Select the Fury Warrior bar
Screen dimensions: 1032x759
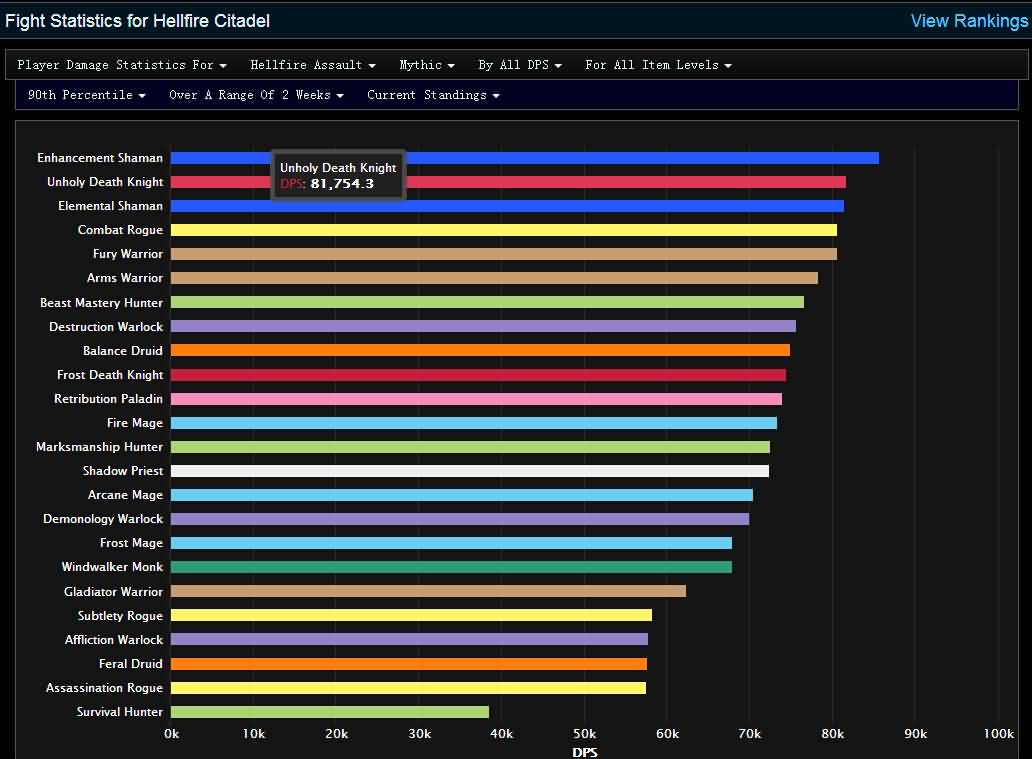coord(503,254)
